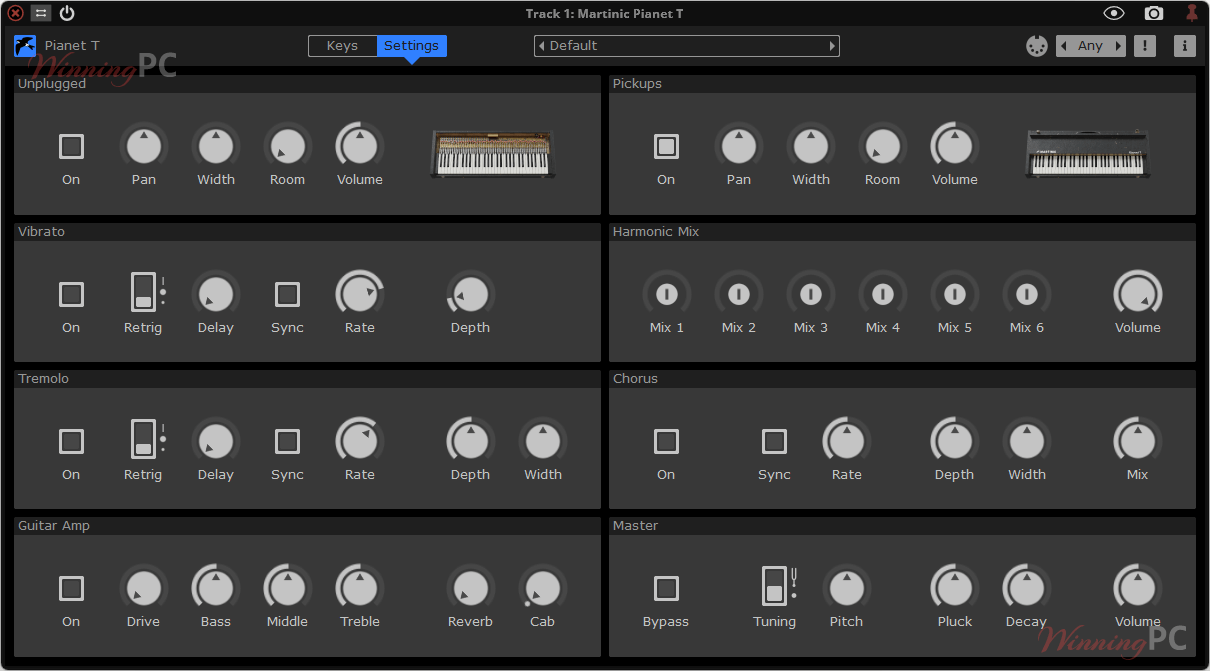Screen dimensions: 1210x671
Task: Click the swap arrows icon in title bar
Action: [41, 13]
